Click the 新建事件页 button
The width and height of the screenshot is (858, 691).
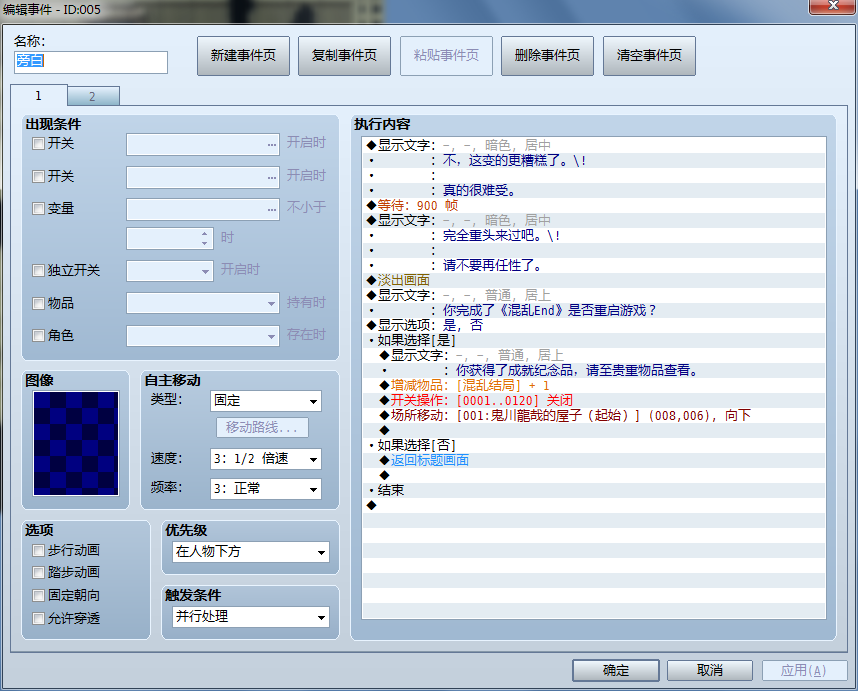point(243,55)
